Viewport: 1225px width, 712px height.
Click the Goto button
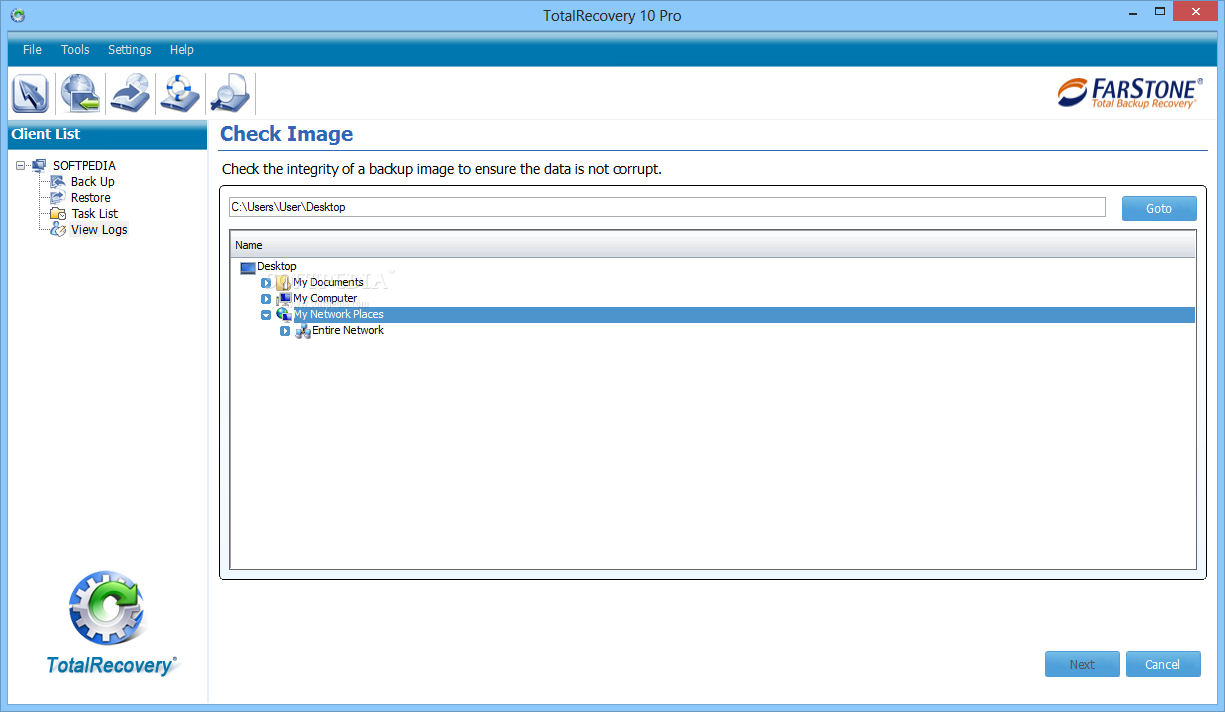(x=1159, y=208)
